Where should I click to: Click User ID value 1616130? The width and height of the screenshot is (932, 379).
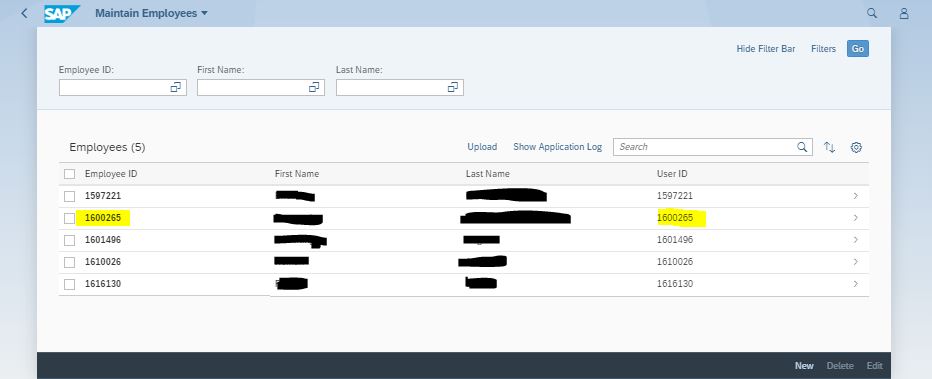click(675, 284)
